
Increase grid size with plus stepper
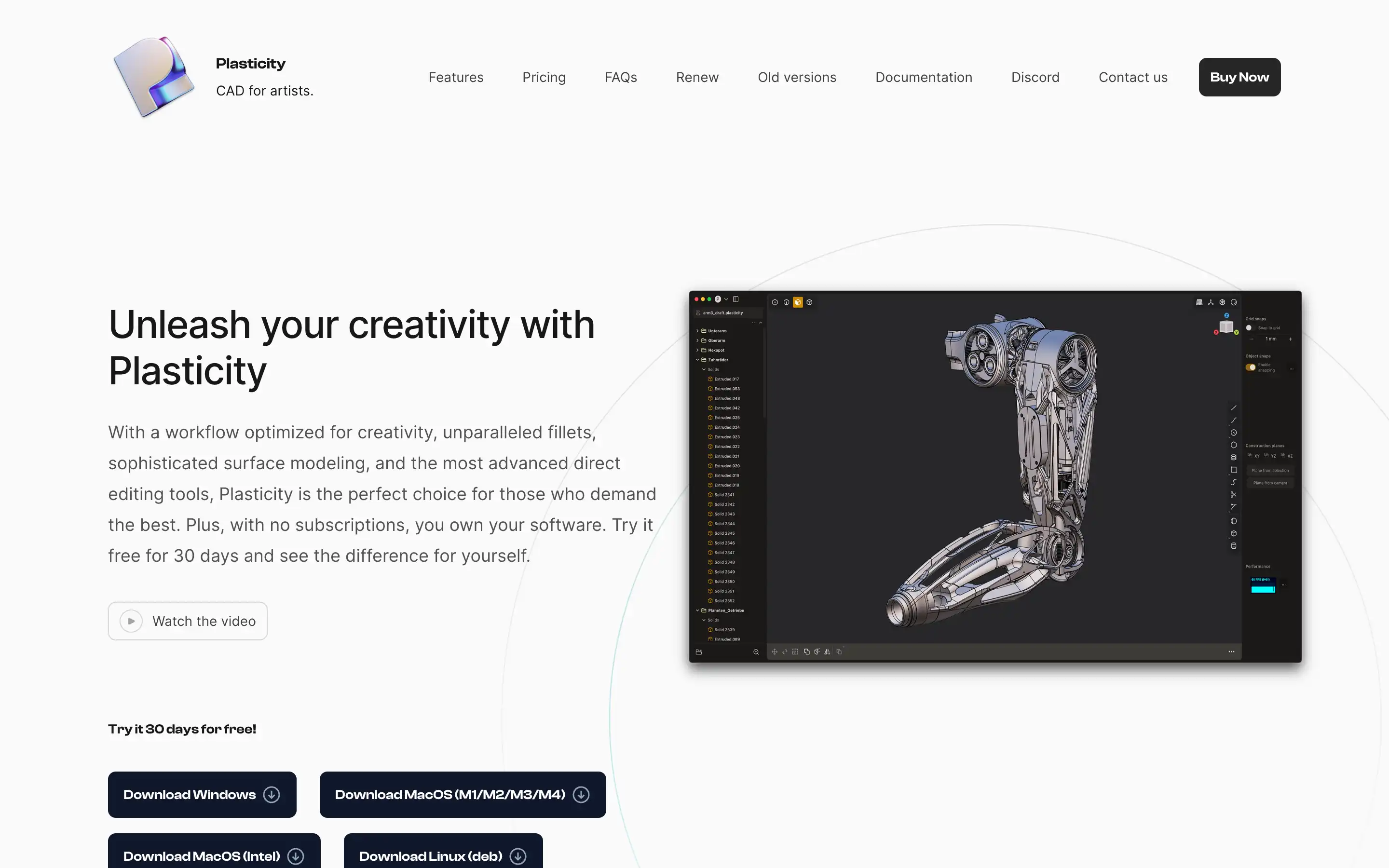(x=1290, y=339)
